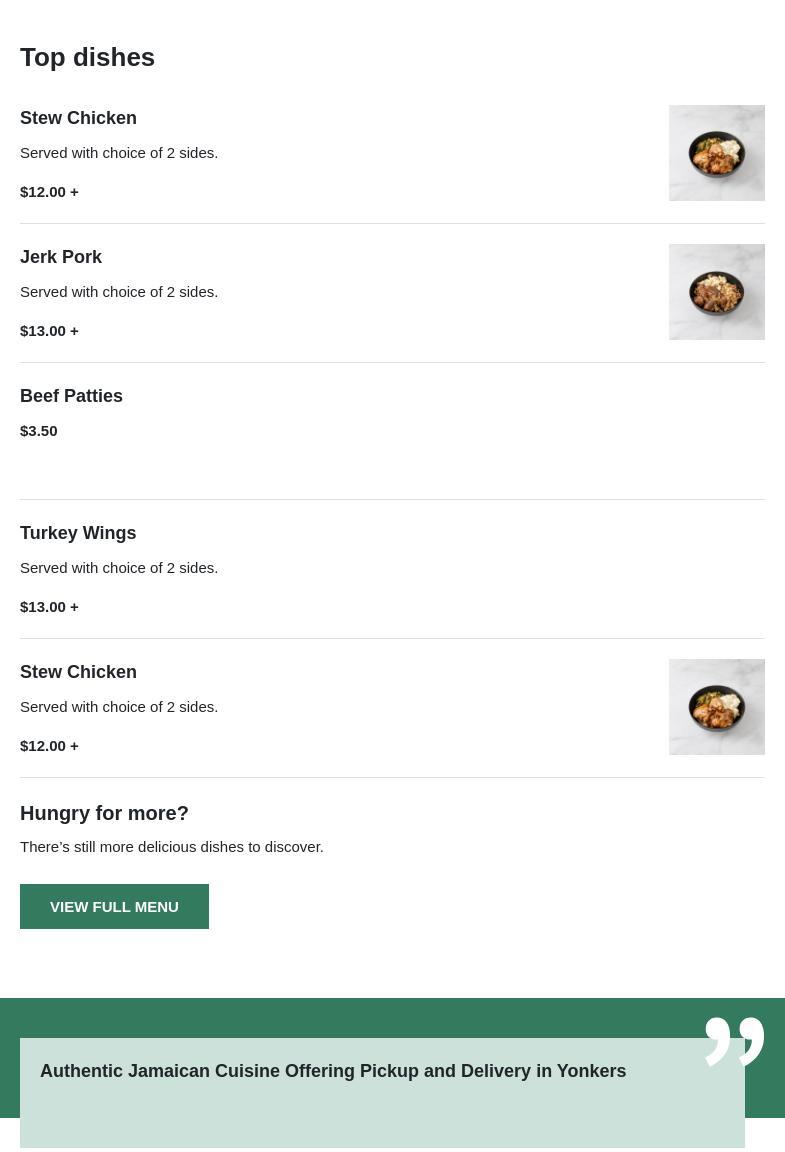Click the large quotation mark icon
Image resolution: width=785 pixels, height=1152 pixels.
734,1041
